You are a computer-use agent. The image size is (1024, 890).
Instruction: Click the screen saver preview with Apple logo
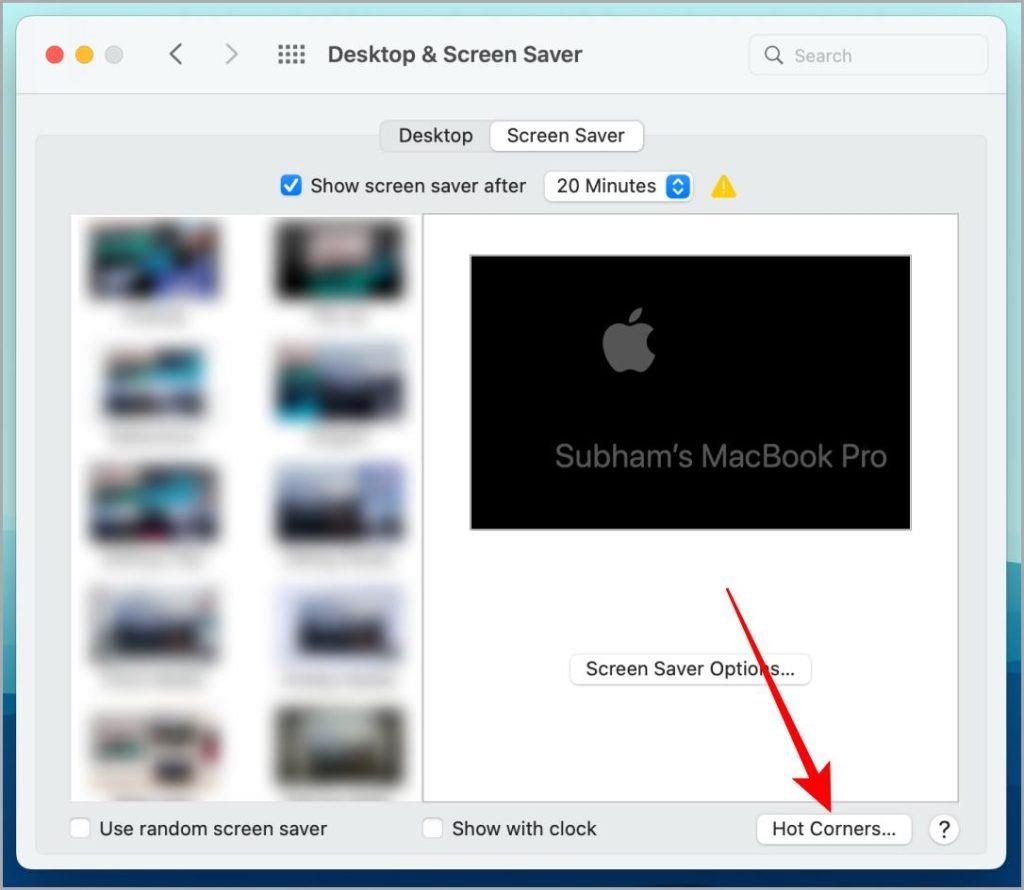pos(690,392)
